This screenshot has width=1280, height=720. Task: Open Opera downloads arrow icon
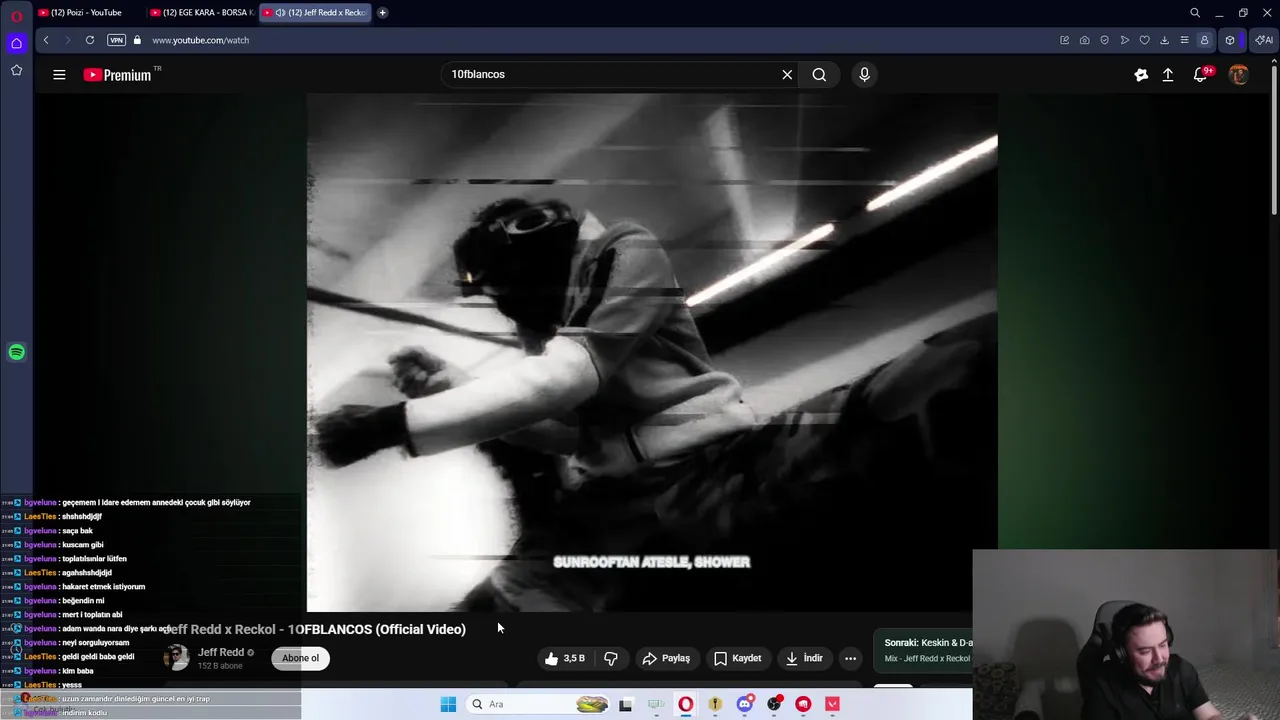tap(1164, 40)
